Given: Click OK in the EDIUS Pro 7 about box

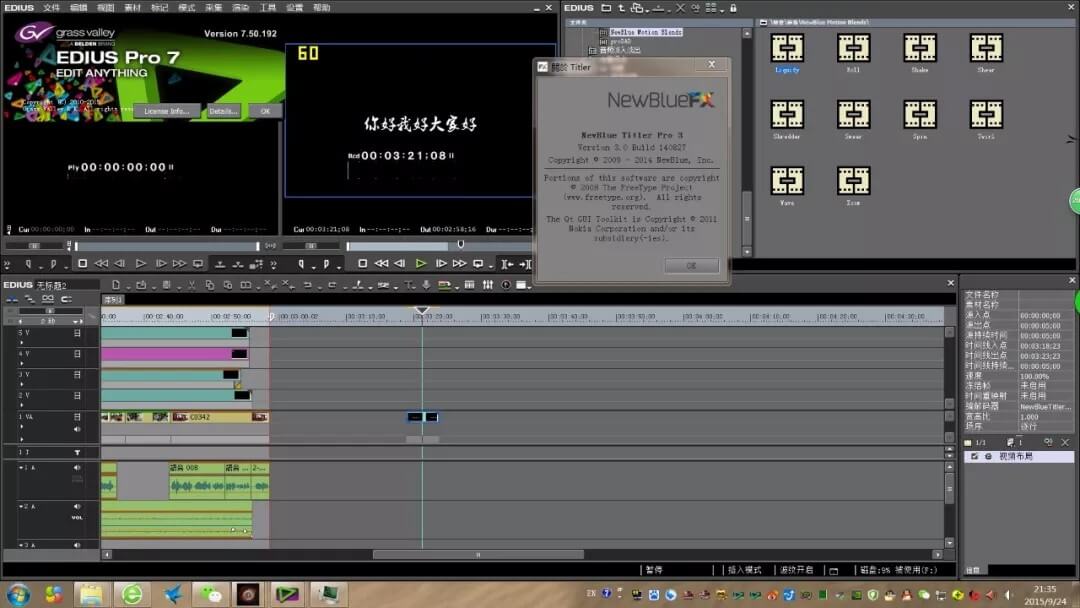Looking at the screenshot, I should click(265, 111).
